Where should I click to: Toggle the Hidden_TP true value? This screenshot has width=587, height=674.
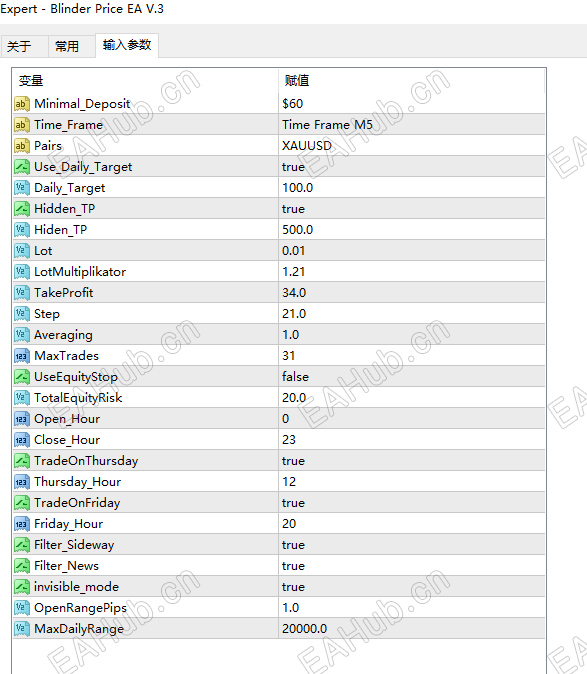coord(412,209)
